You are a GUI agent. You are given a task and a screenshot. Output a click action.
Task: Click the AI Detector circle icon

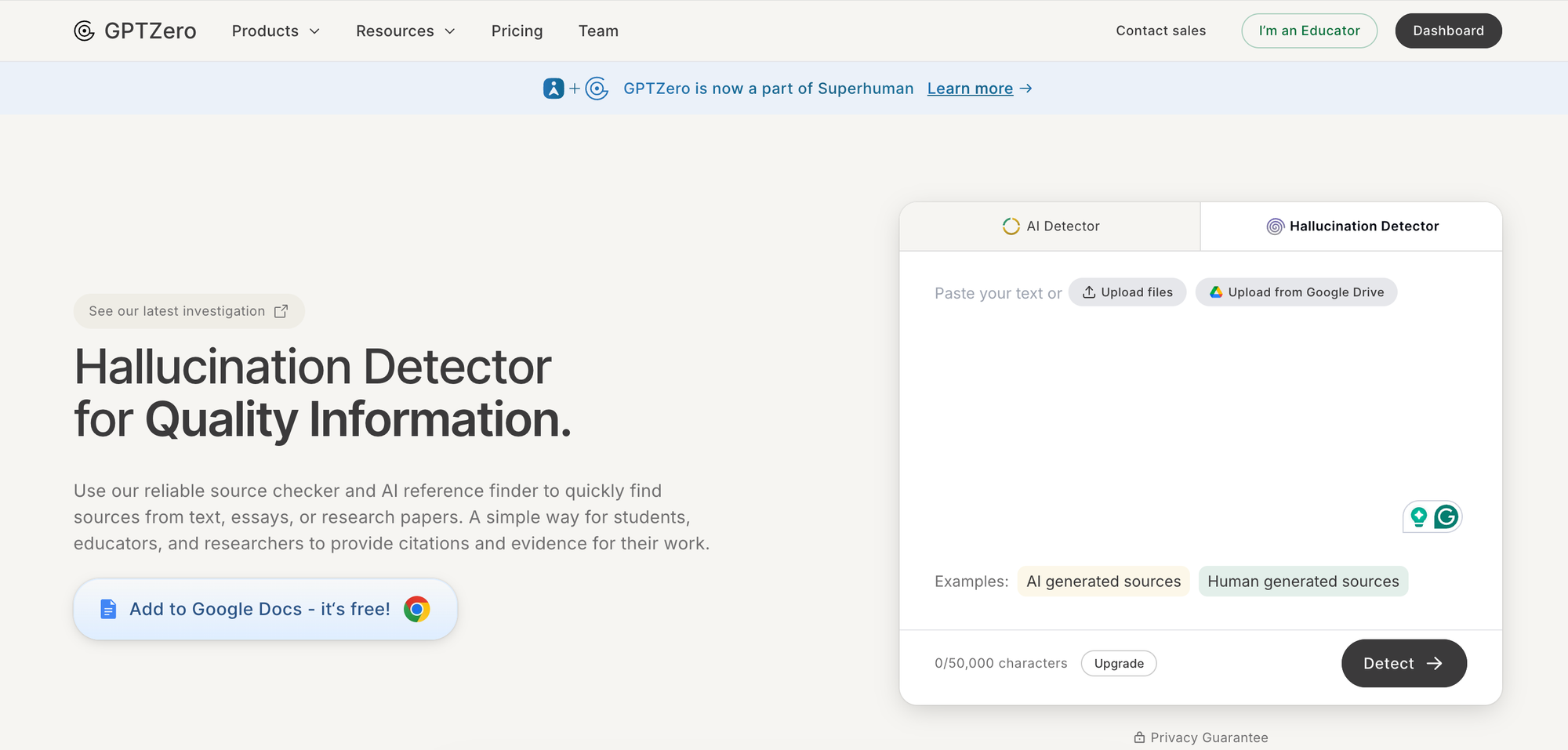[1011, 226]
